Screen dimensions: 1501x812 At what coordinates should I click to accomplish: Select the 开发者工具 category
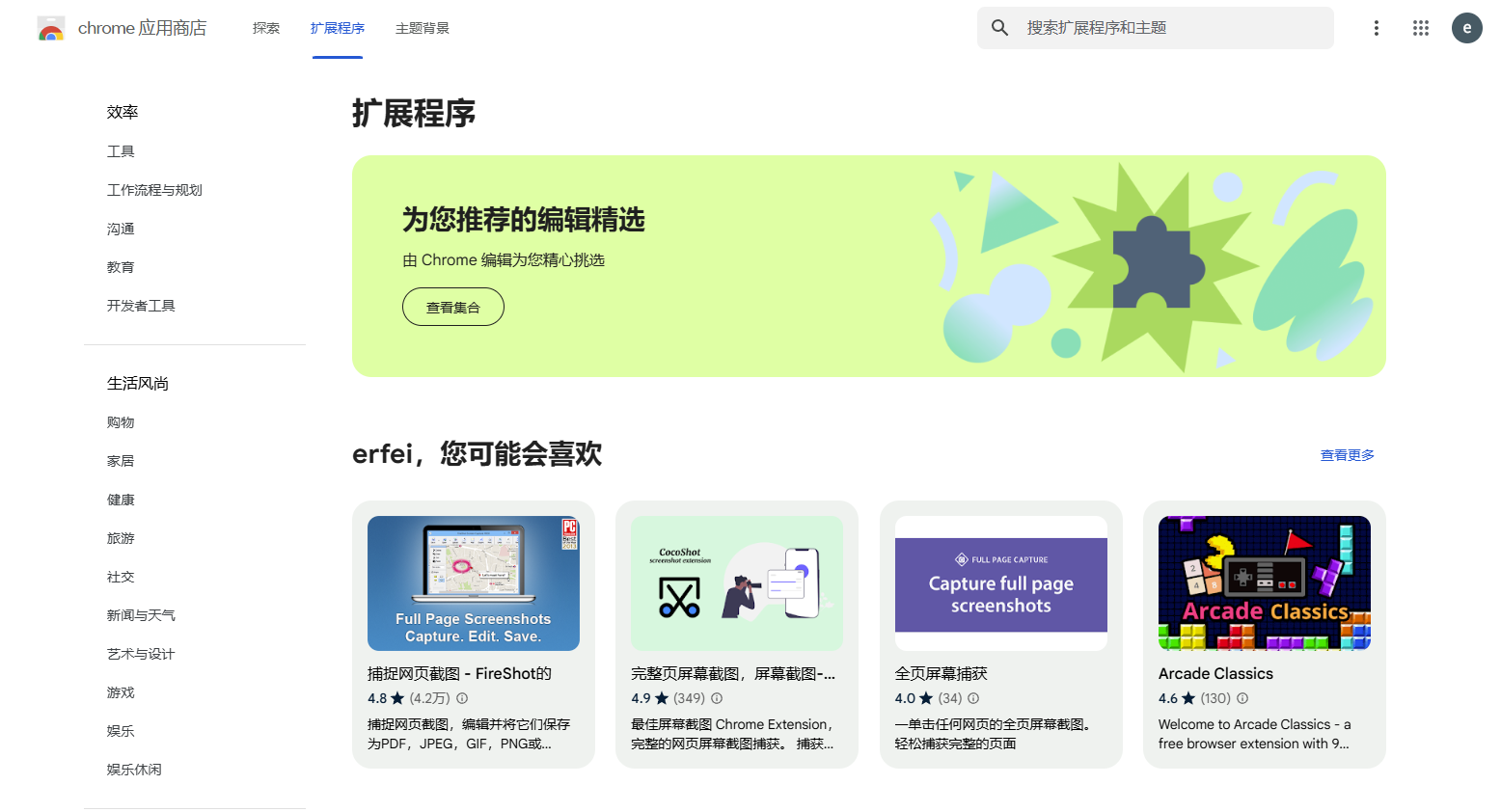(x=141, y=306)
